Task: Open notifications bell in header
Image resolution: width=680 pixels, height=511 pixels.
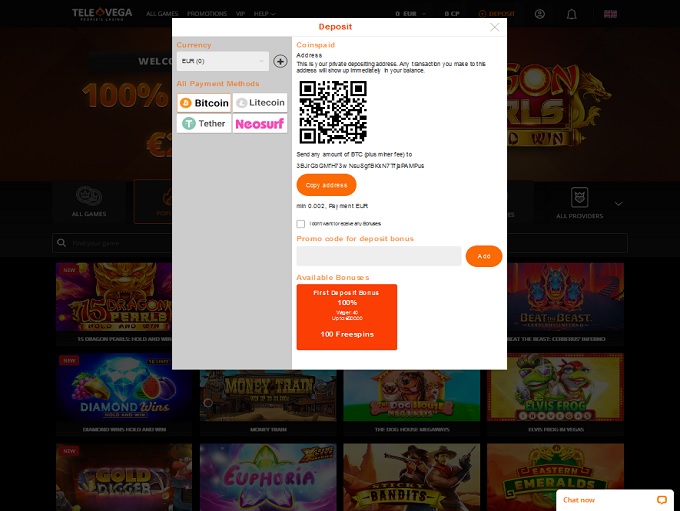Action: 571,14
